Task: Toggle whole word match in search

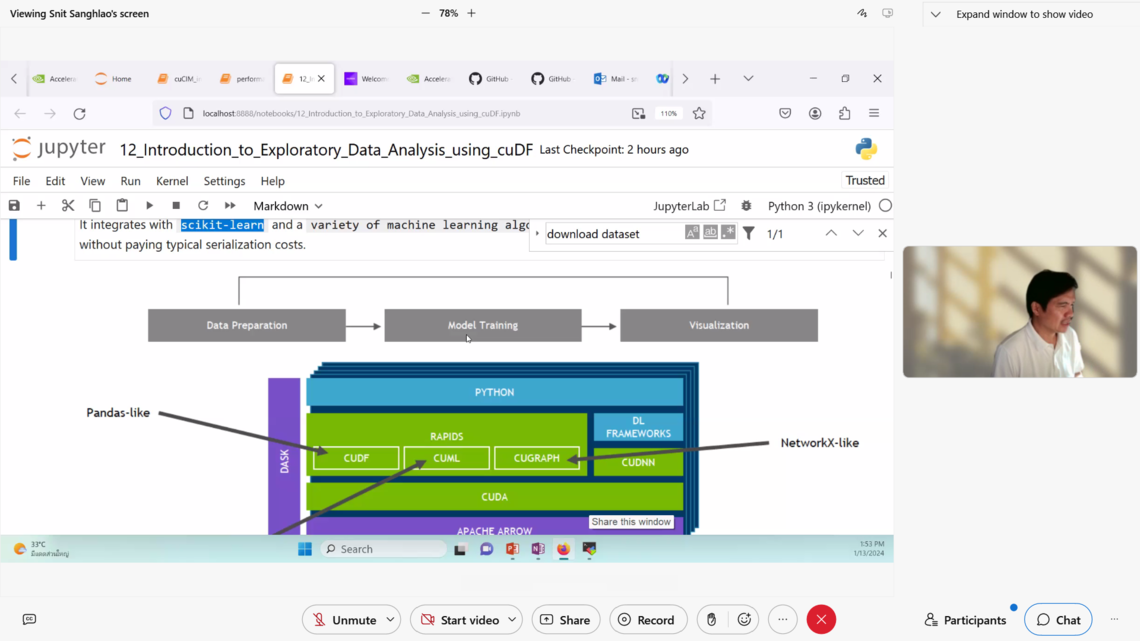Action: click(710, 233)
